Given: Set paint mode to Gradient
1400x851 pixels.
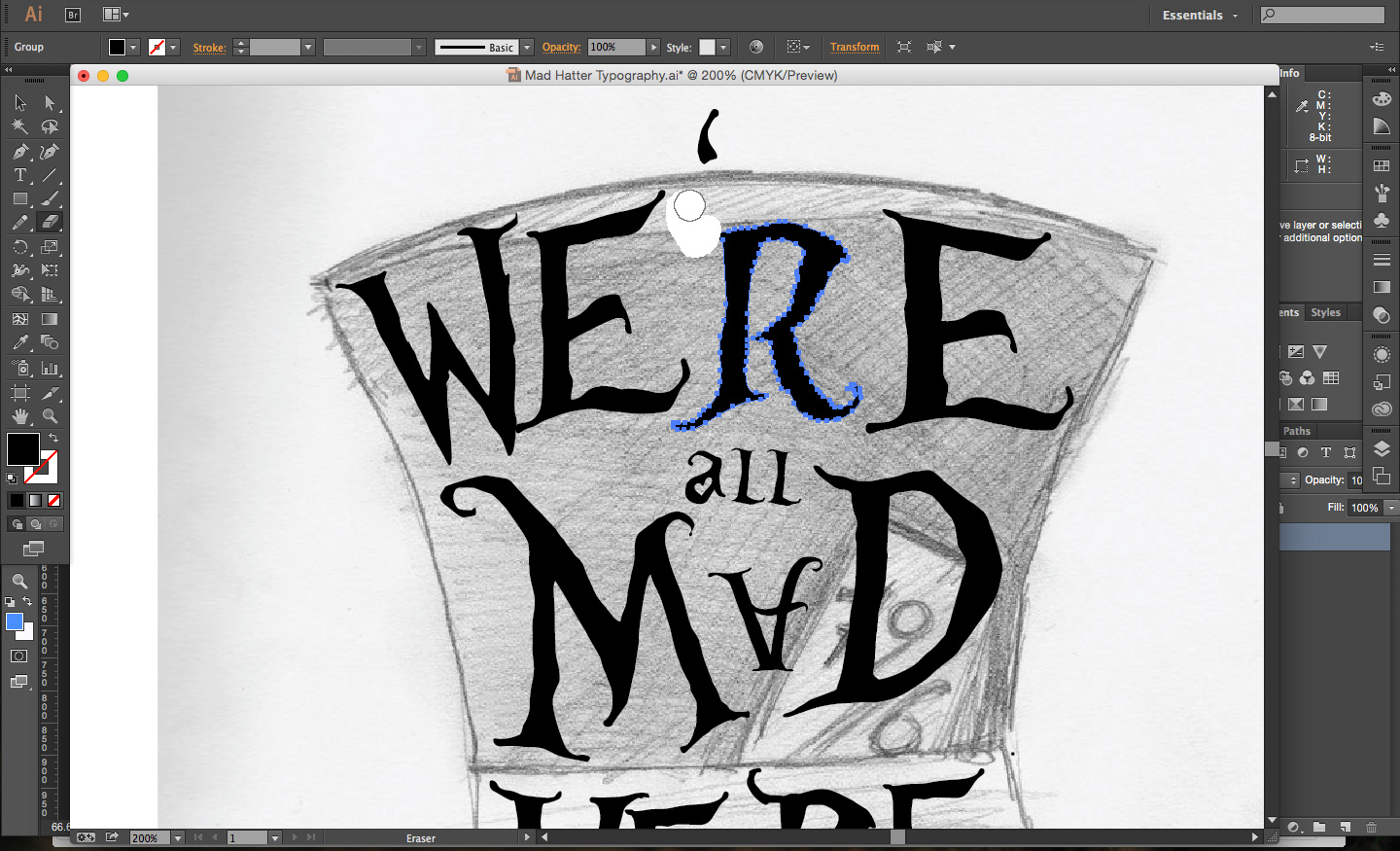Looking at the screenshot, I should pyautogui.click(x=35, y=500).
